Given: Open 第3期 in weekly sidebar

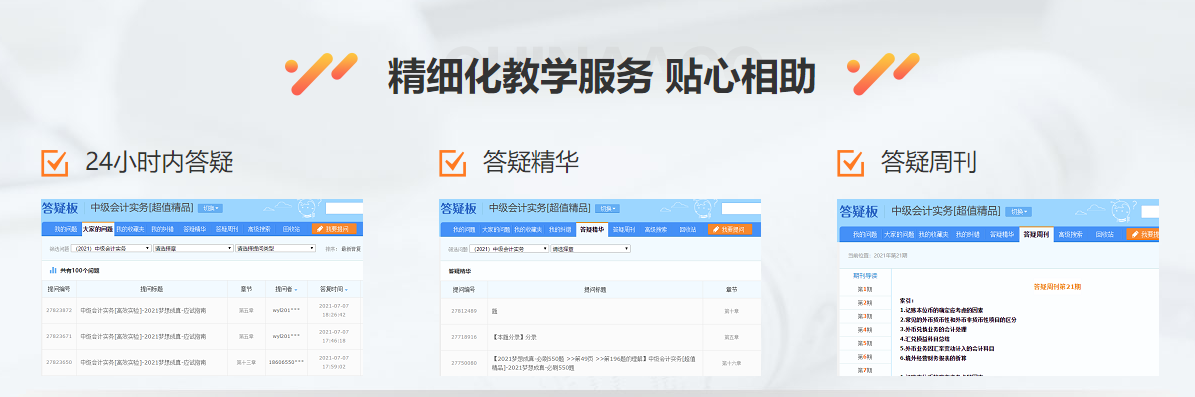Looking at the screenshot, I should click(864, 316).
